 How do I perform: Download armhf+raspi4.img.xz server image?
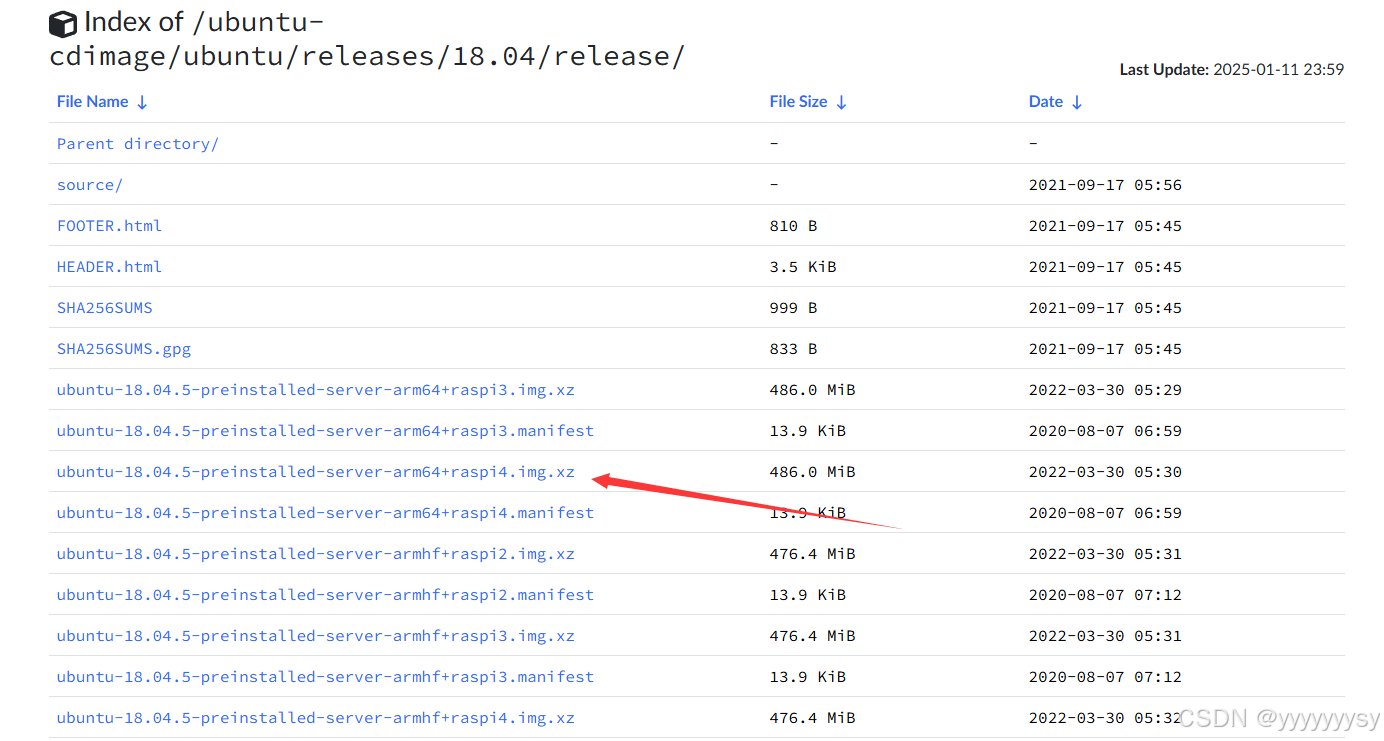coord(316,718)
